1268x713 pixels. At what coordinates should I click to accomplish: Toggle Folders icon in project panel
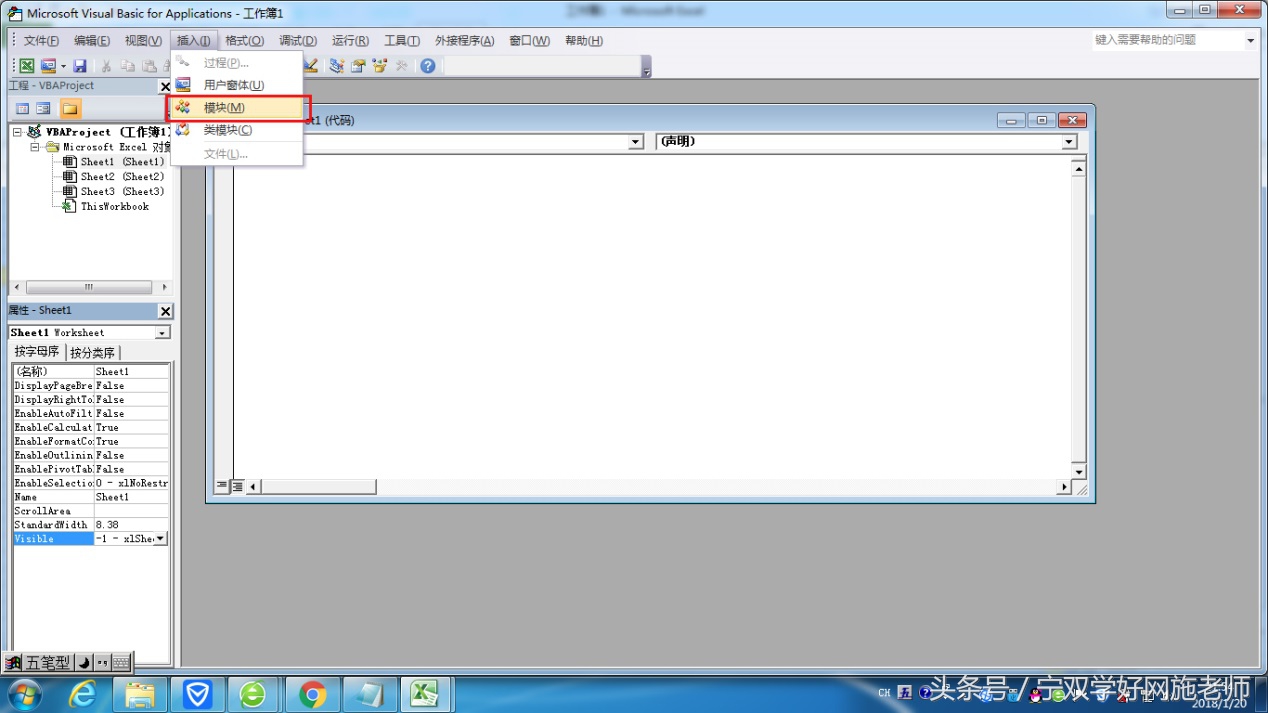(70, 108)
